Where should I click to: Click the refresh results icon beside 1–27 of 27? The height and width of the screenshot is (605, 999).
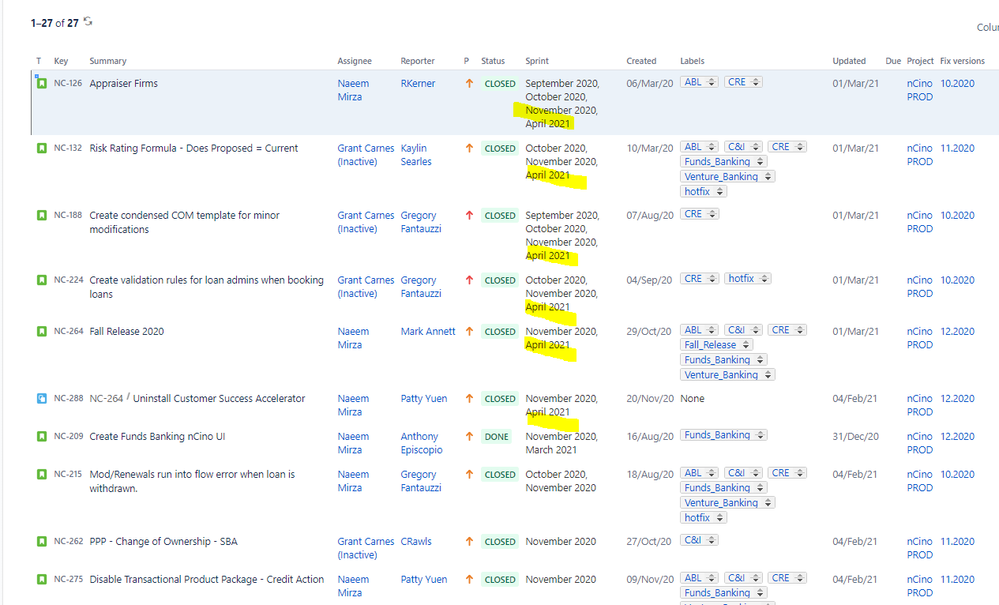tap(88, 22)
